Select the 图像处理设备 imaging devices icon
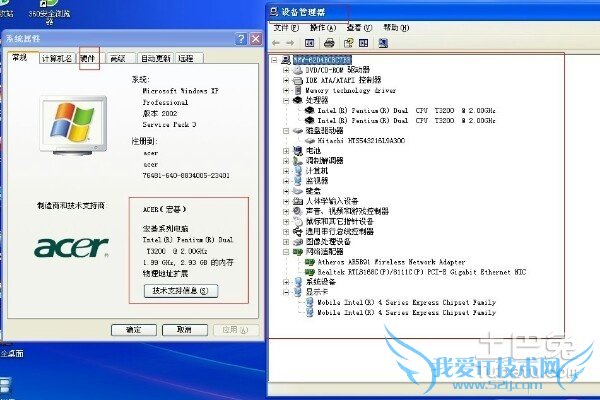This screenshot has height=400, width=600. coord(298,242)
